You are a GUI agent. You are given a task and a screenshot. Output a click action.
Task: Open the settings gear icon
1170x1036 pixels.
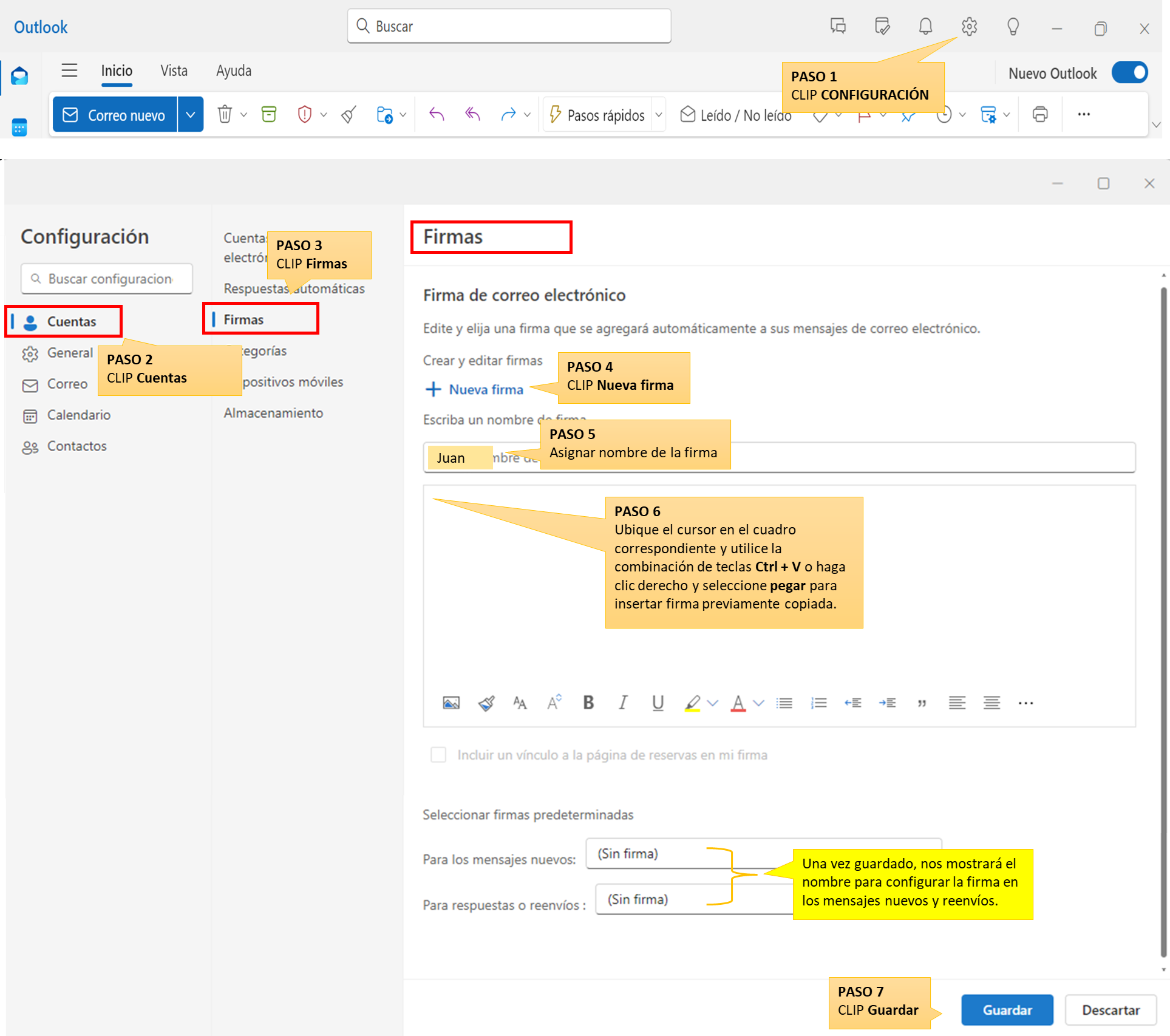point(969,27)
